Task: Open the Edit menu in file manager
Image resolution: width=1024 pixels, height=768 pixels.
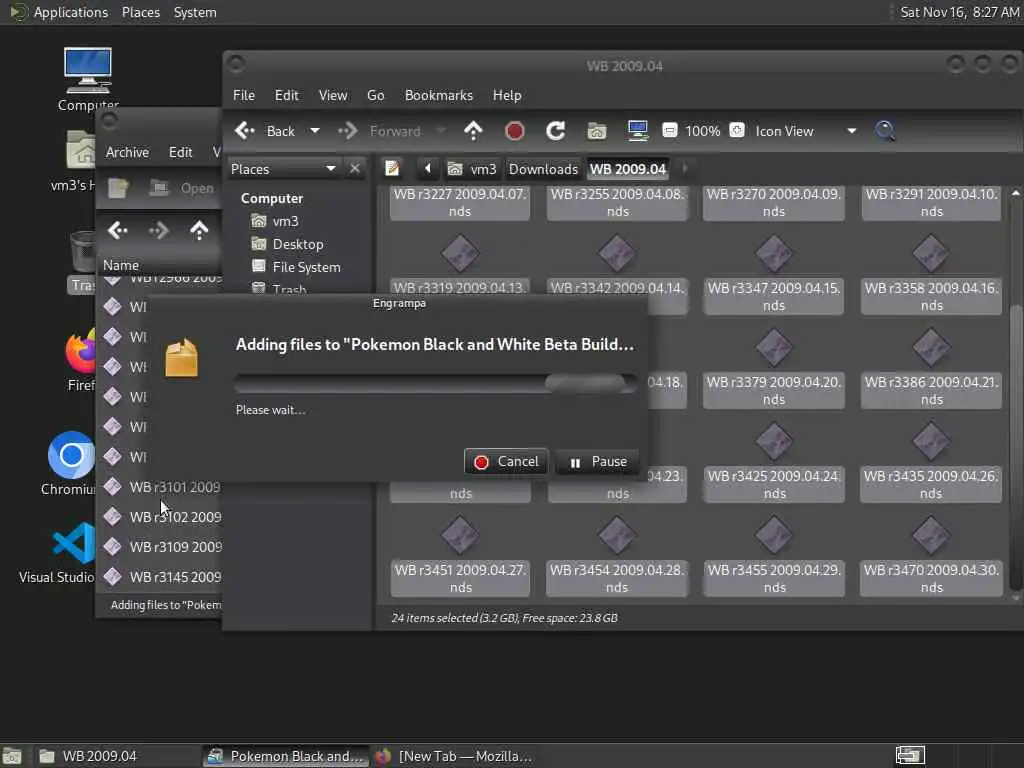Action: coord(287,95)
